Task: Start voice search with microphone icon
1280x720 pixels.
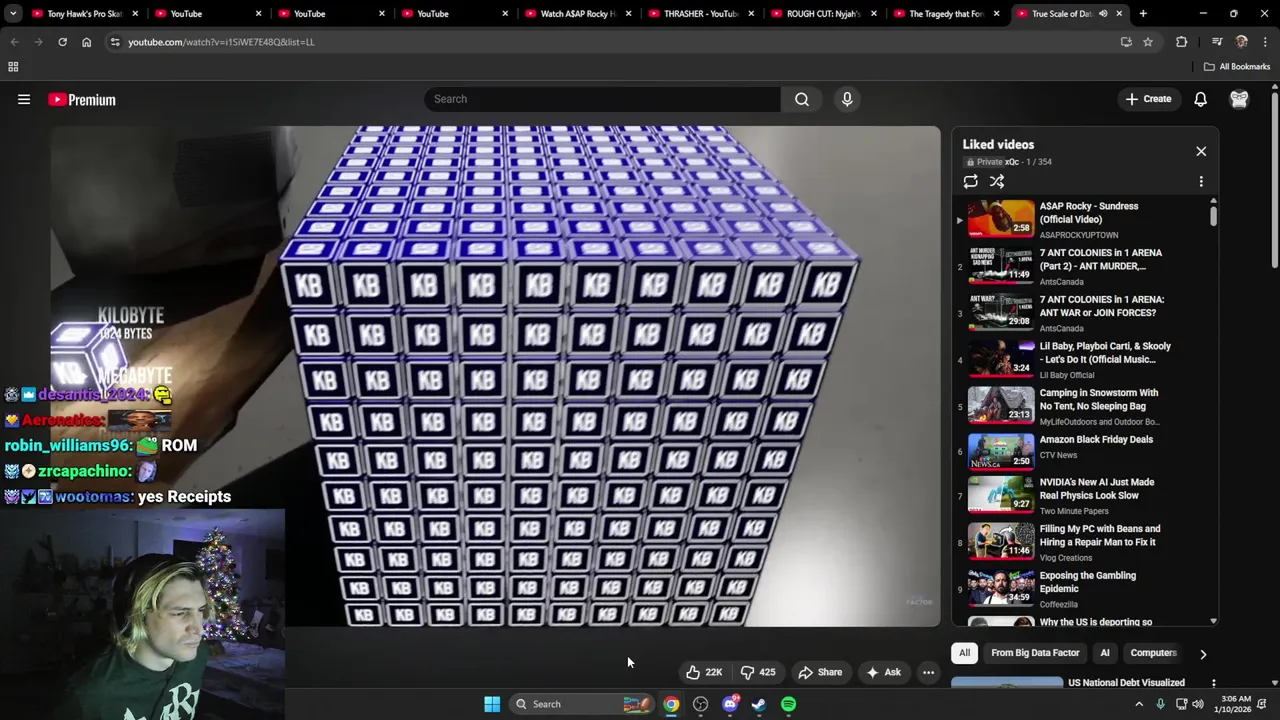Action: click(x=847, y=99)
